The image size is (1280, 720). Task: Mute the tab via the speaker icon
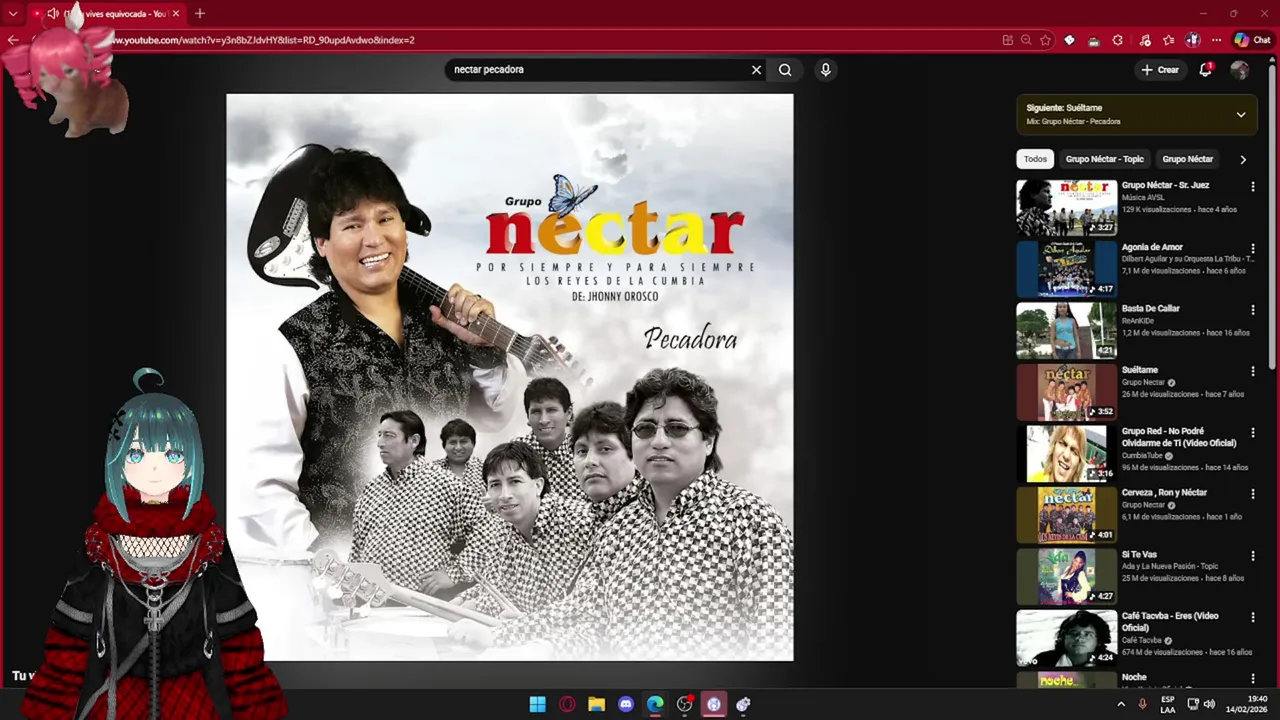53,14
